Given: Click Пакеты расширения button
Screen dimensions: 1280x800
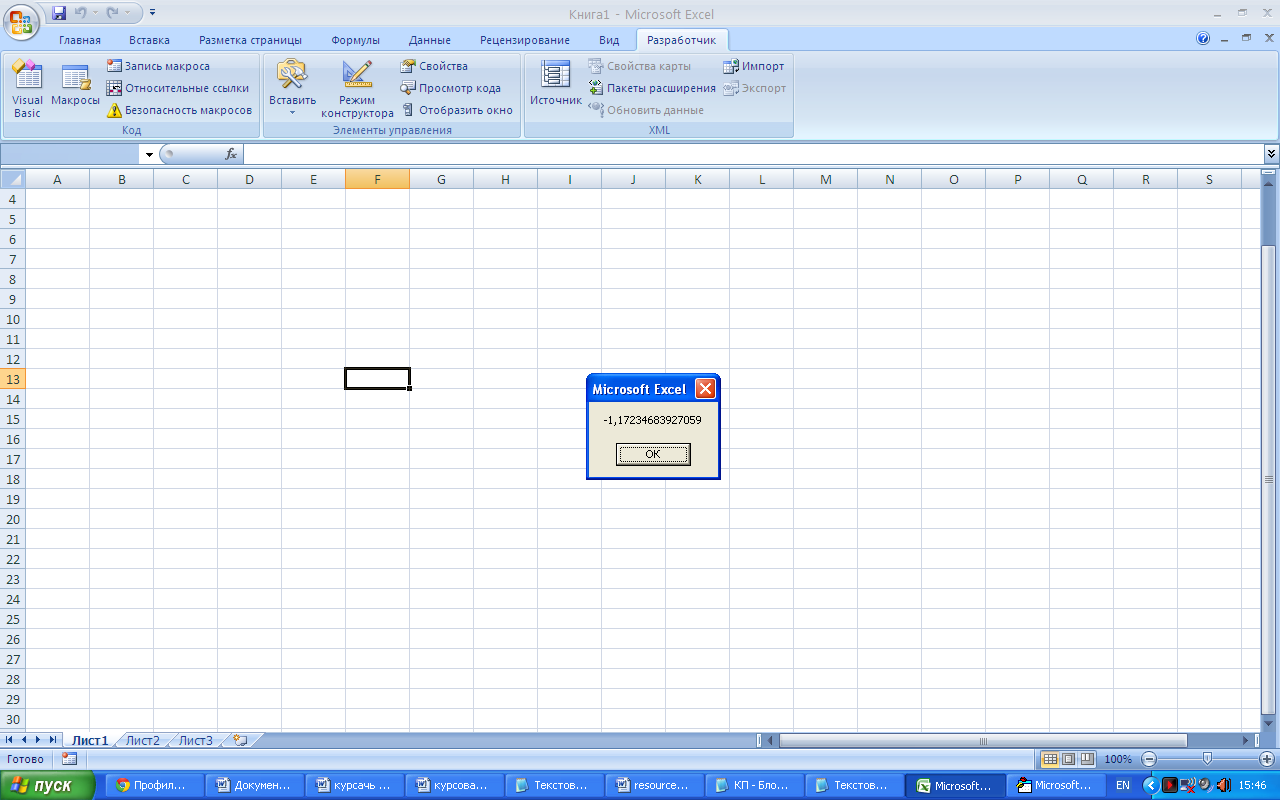Looking at the screenshot, I should tap(652, 88).
